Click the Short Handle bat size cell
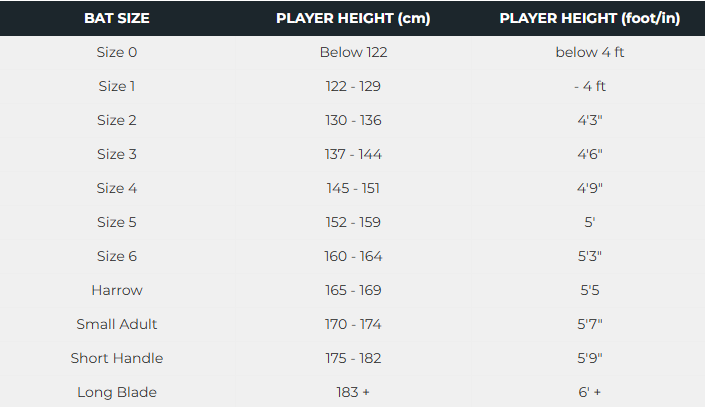The image size is (705, 407). coord(117,358)
